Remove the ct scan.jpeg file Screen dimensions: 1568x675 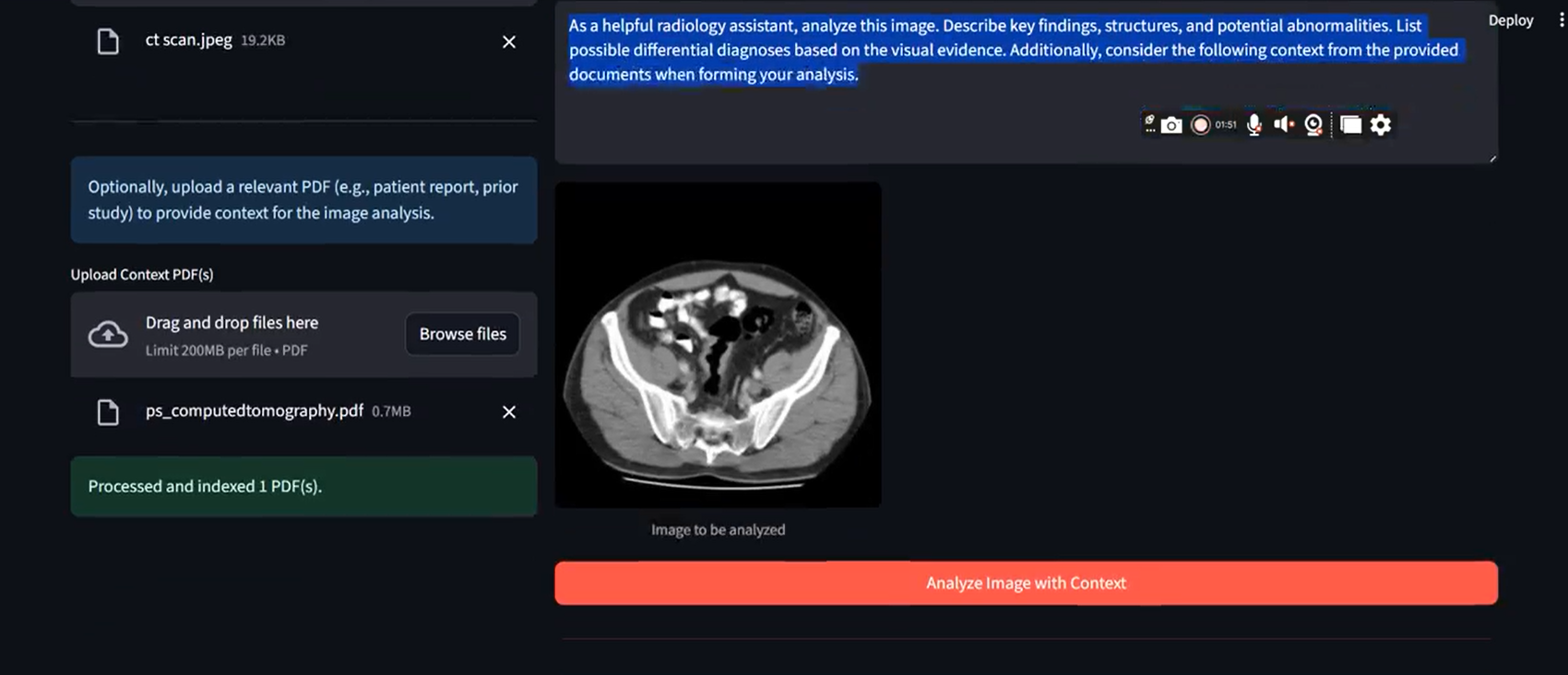tap(508, 41)
